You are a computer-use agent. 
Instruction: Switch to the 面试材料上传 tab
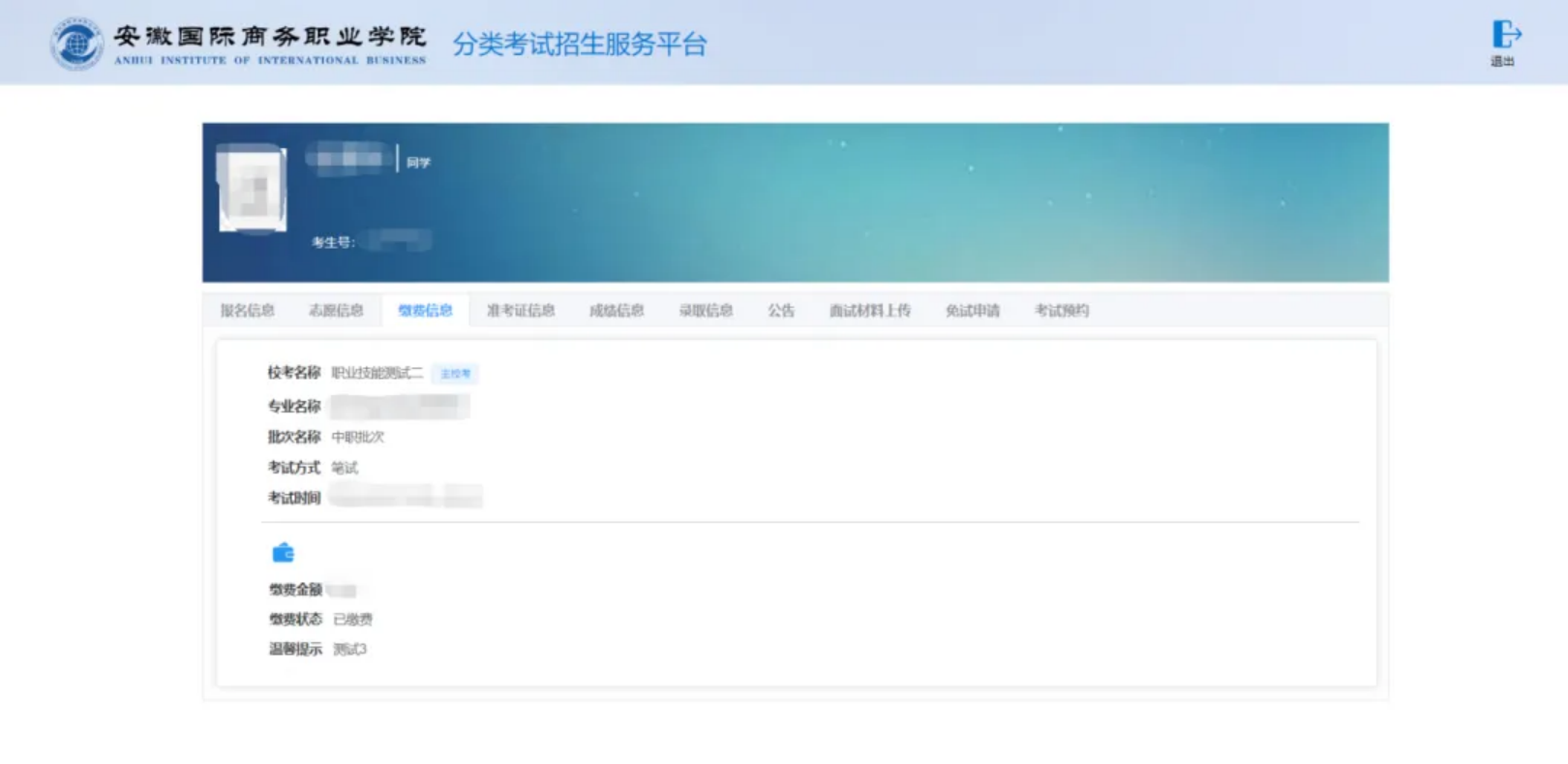click(870, 311)
